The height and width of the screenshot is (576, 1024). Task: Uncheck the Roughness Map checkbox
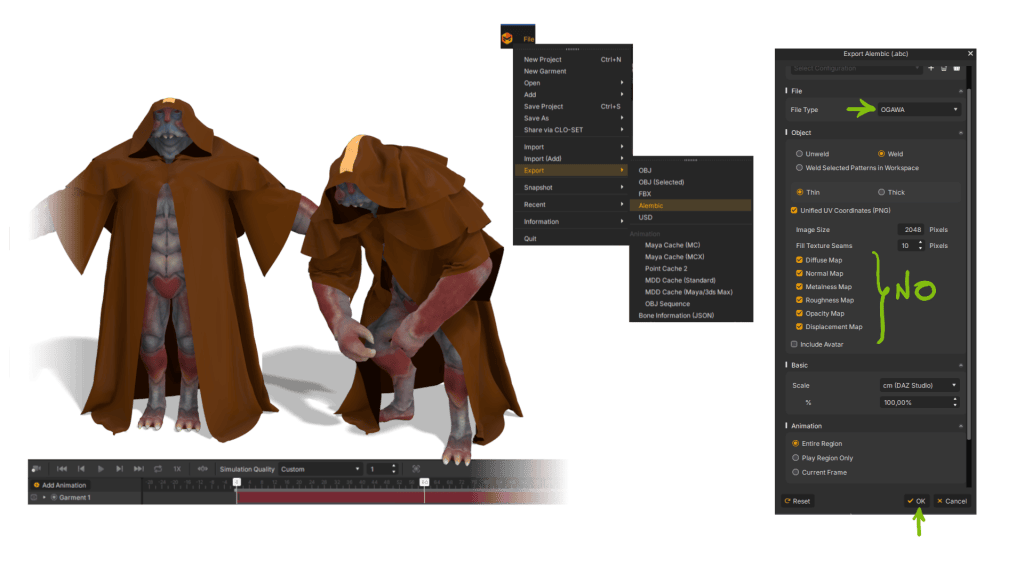point(799,300)
